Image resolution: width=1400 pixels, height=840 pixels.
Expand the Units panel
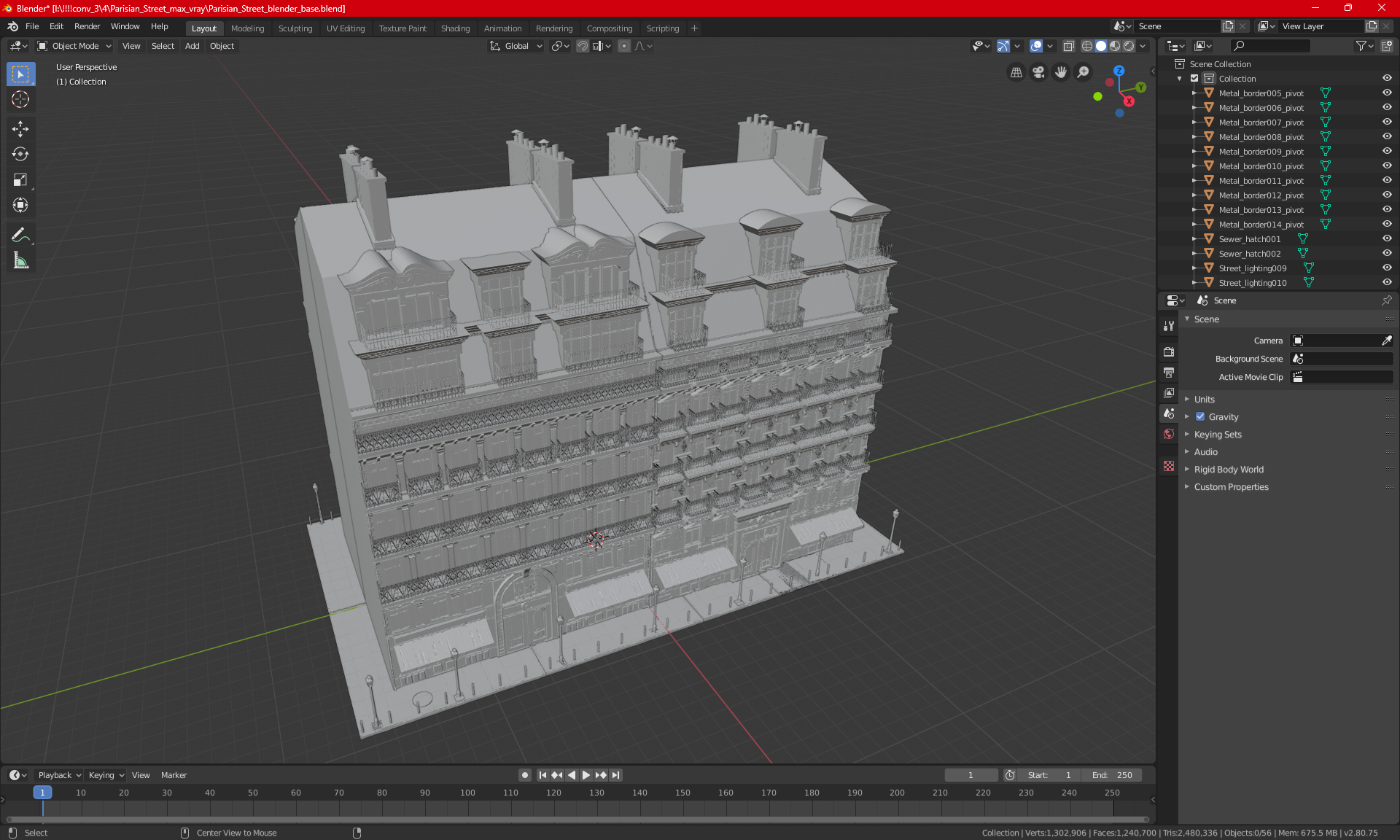click(x=1205, y=400)
